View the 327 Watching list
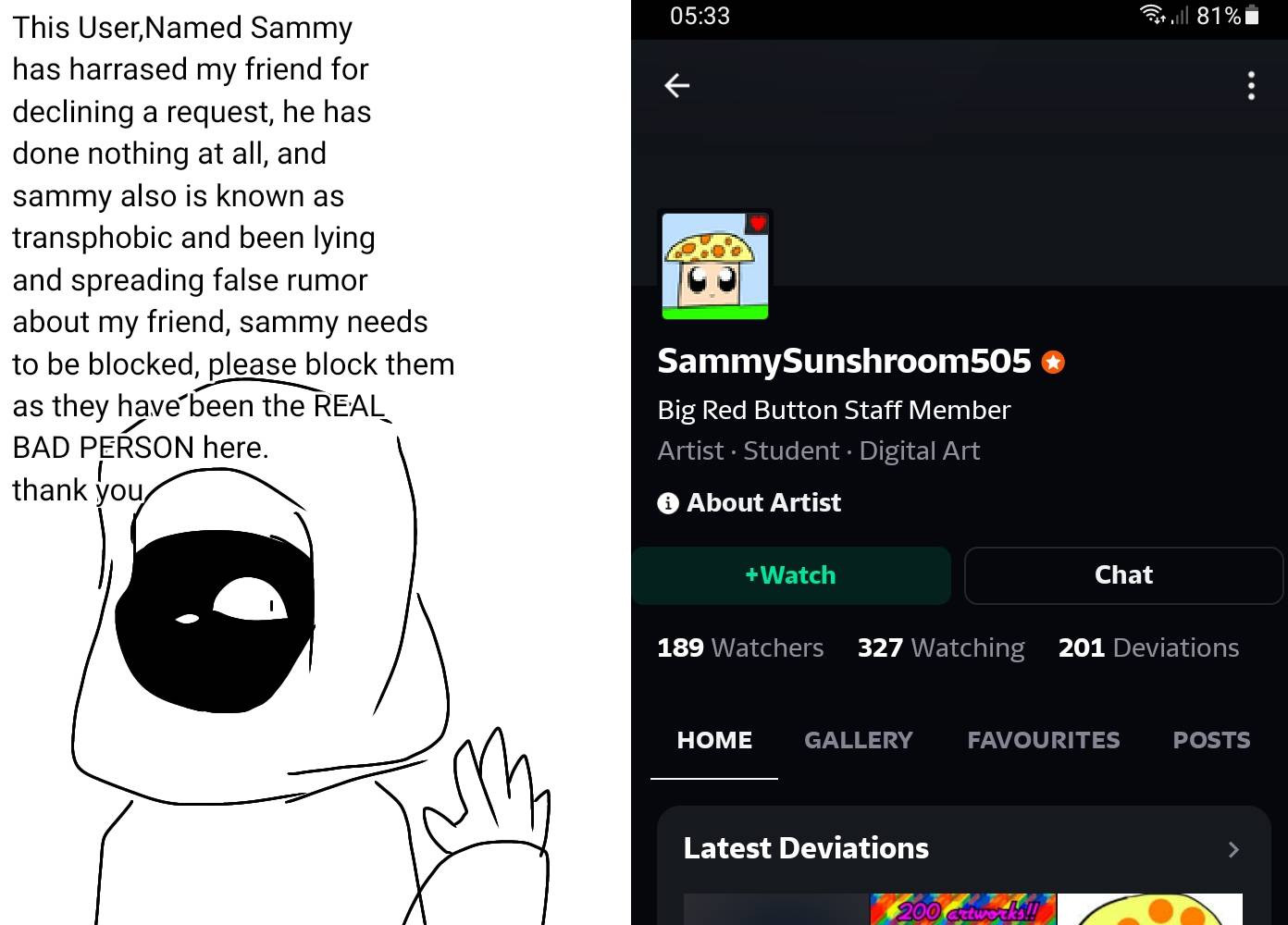 [x=941, y=647]
